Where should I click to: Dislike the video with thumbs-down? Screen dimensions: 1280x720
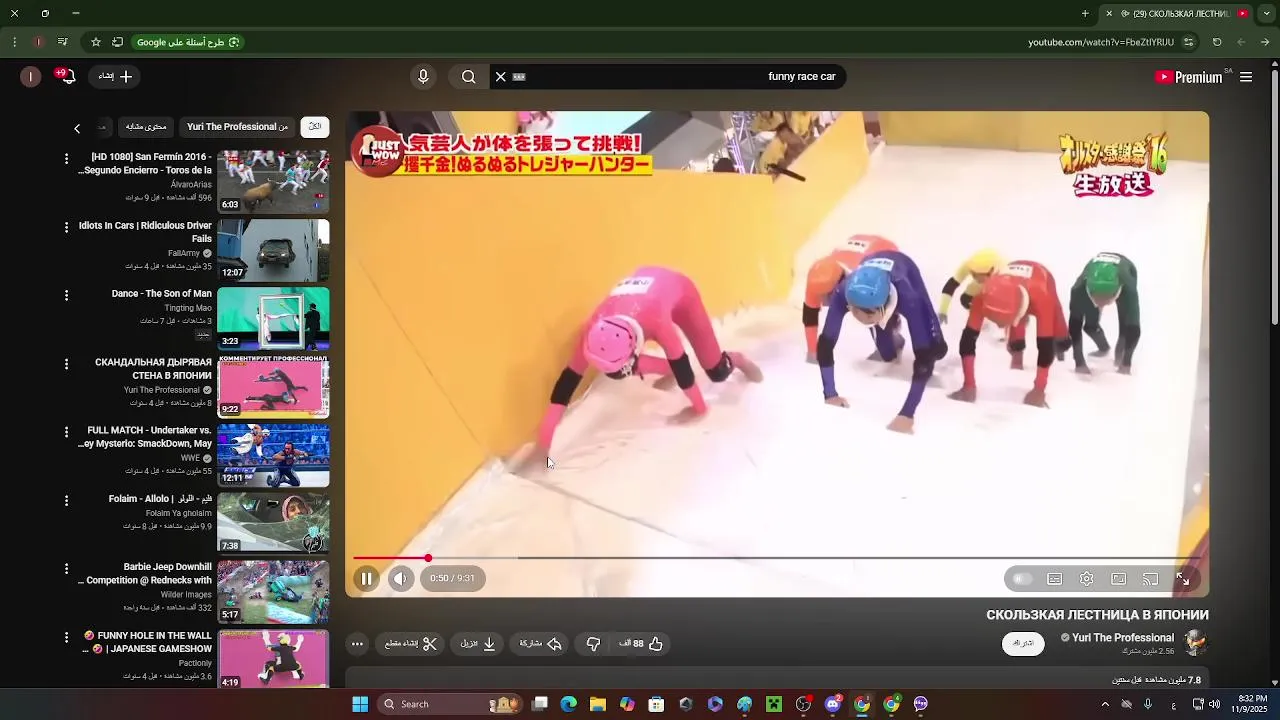[x=593, y=644]
